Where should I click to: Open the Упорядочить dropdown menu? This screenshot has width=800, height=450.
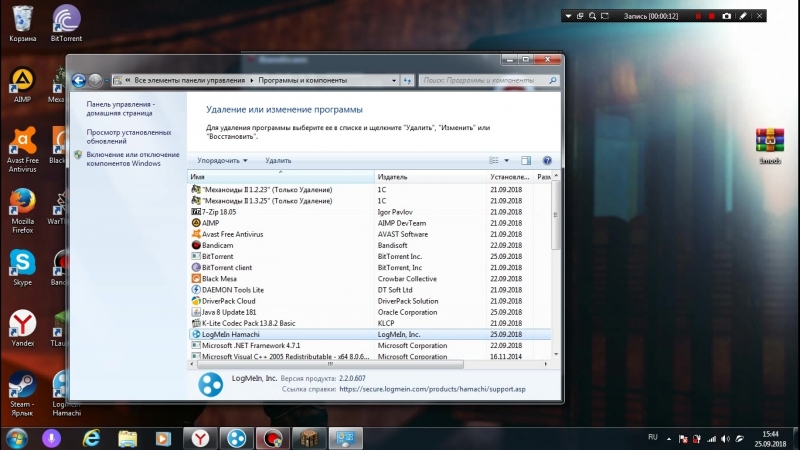click(x=222, y=160)
